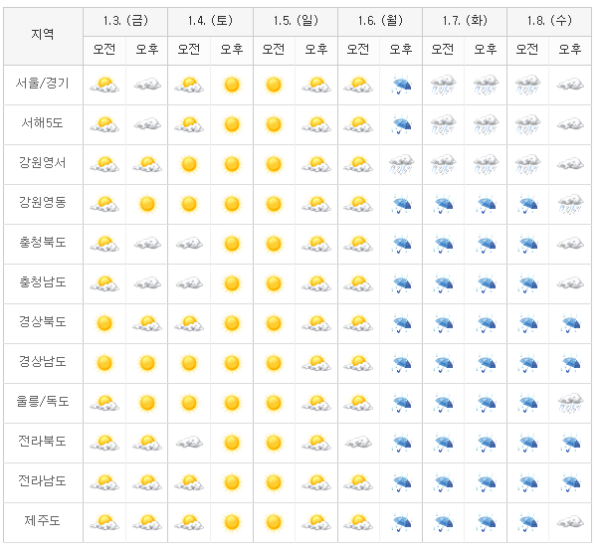
Task: Select 충청남도 sunny icon for 1.4 오후
Action: click(232, 283)
